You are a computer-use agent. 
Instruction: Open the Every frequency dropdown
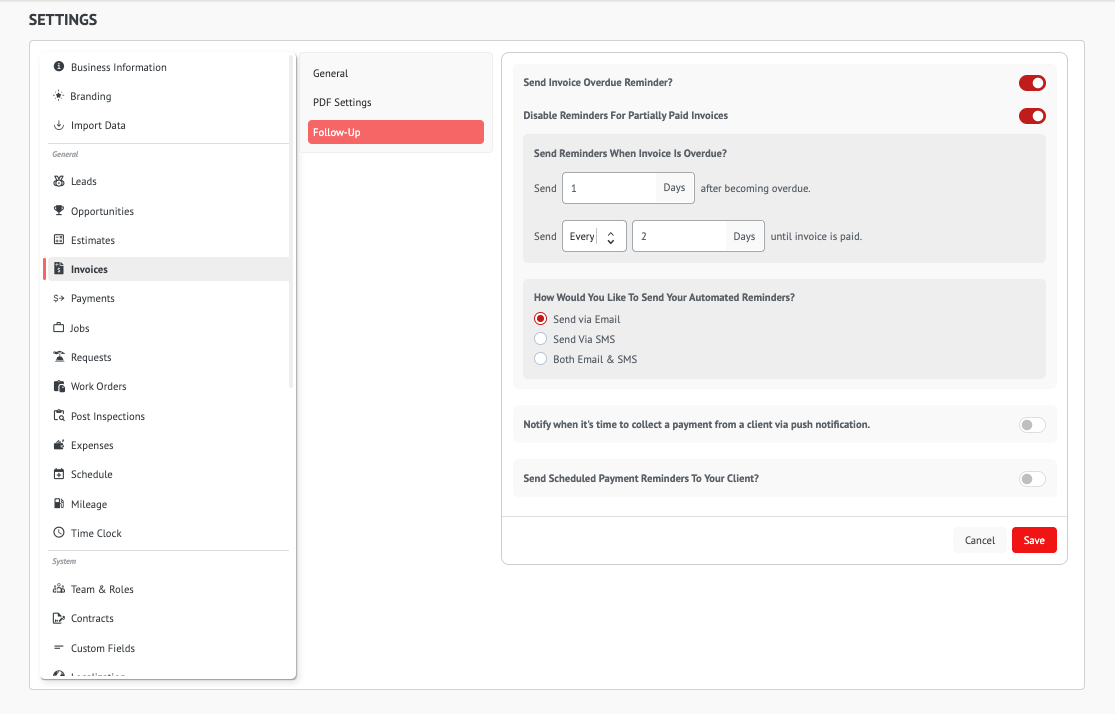point(594,236)
